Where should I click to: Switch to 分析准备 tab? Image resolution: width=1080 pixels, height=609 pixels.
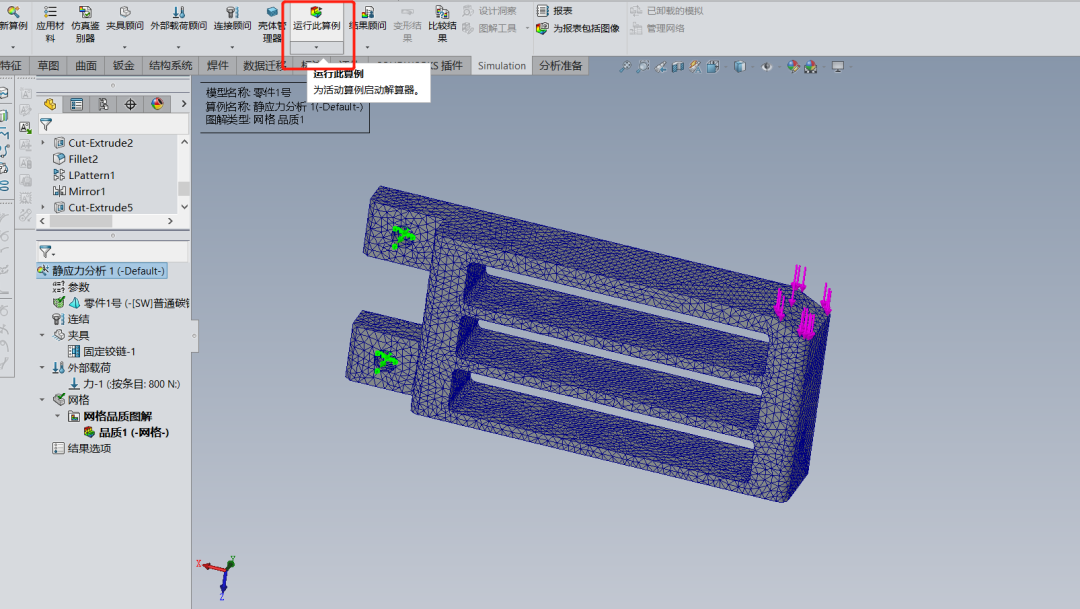coord(561,65)
